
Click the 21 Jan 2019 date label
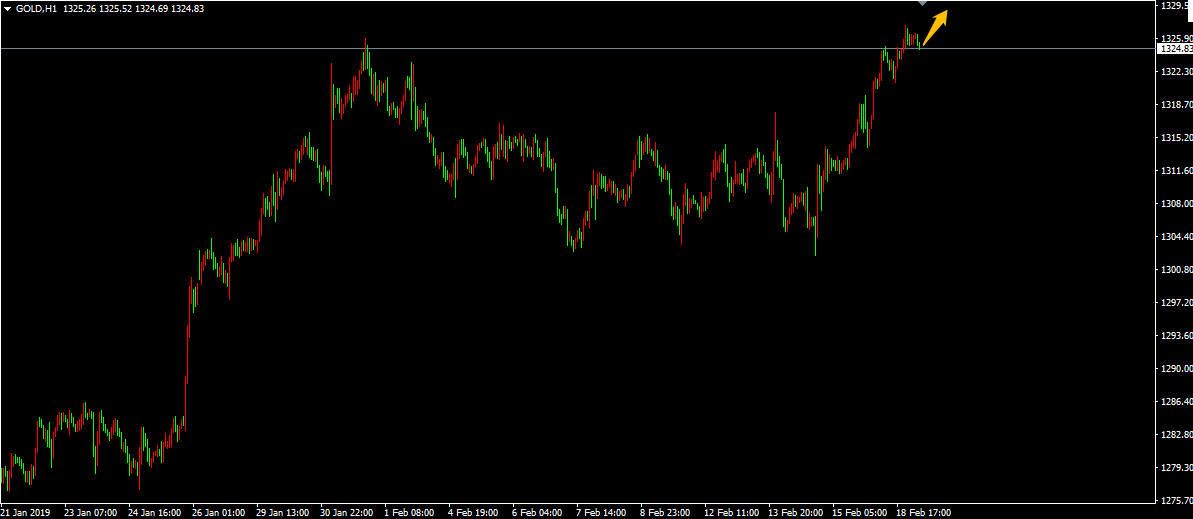tap(26, 513)
